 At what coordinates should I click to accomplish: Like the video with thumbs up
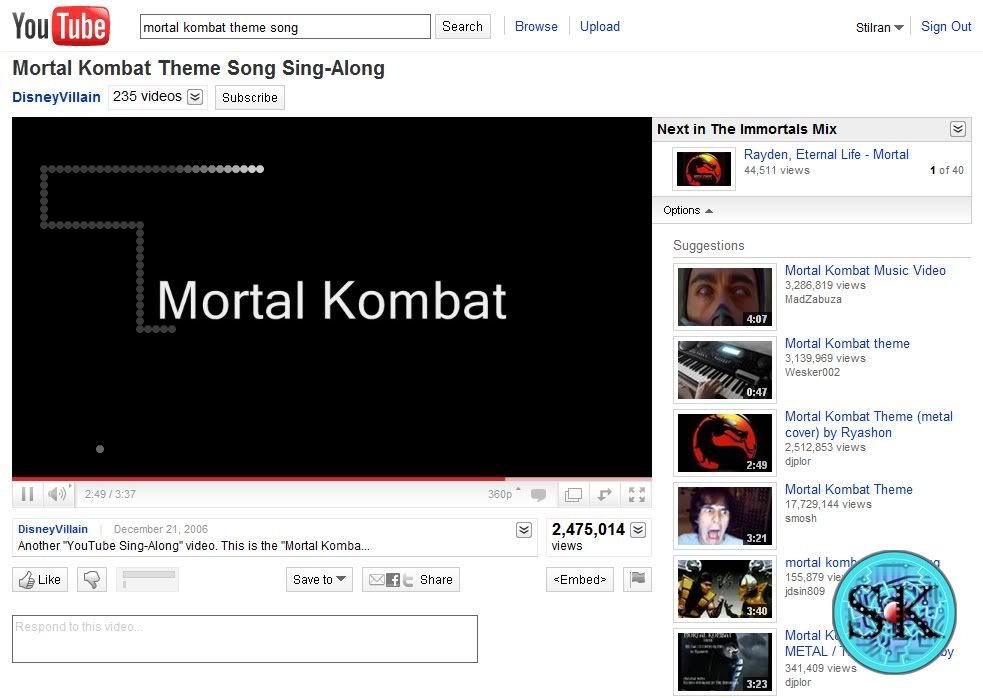coord(40,579)
